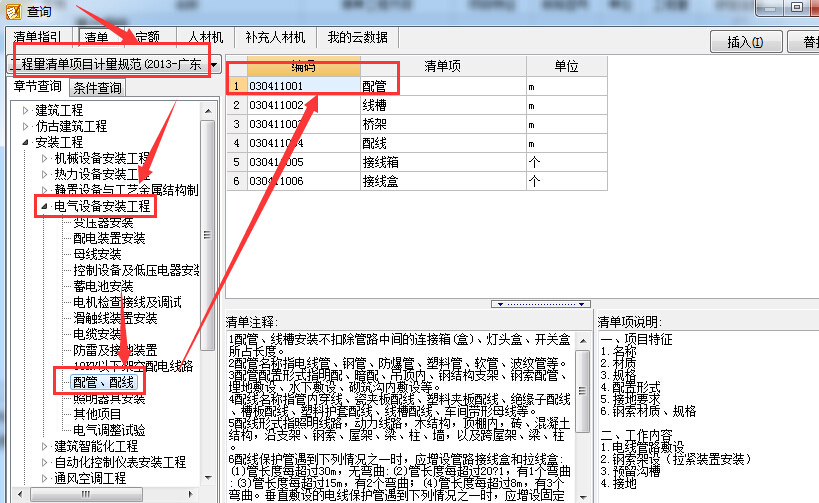This screenshot has width=819, height=503.
Task: Select 电气调整试验 tree item
Action: [x=109, y=430]
